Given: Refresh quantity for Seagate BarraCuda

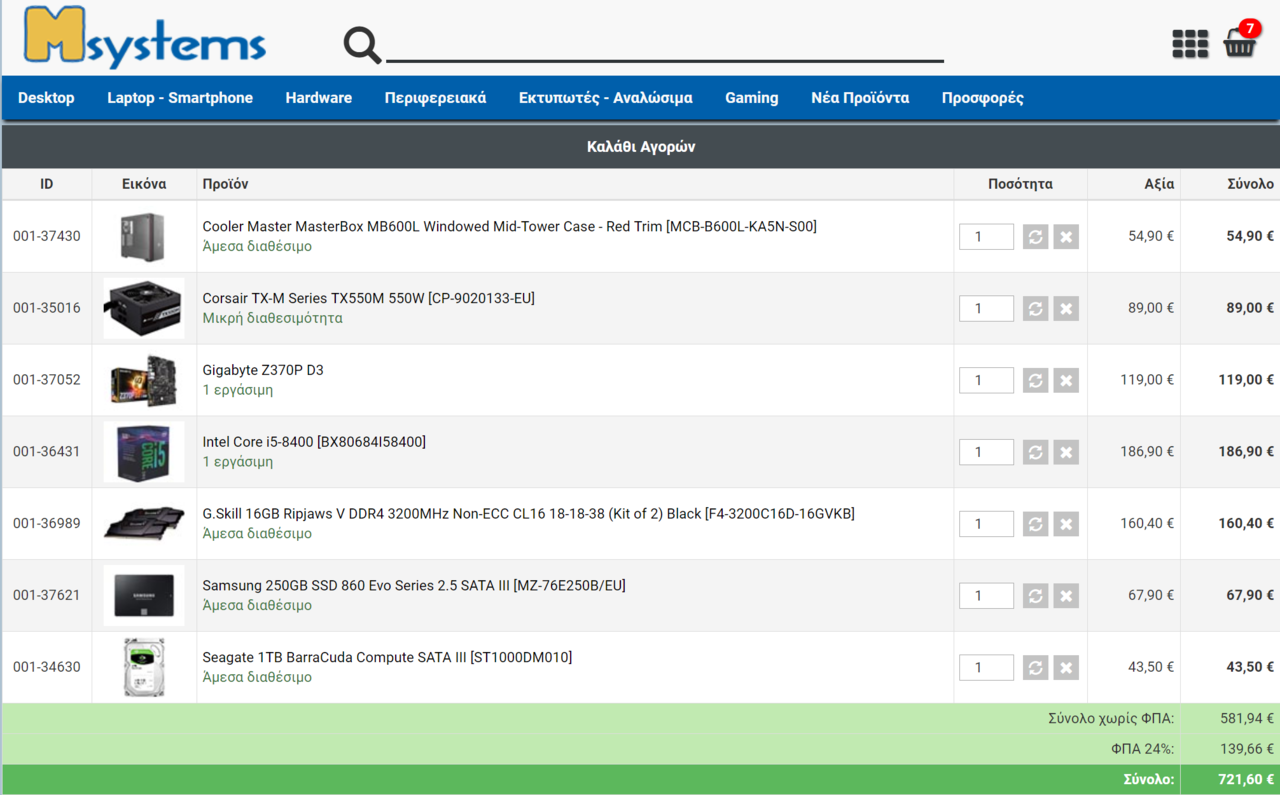Looking at the screenshot, I should pyautogui.click(x=1035, y=667).
